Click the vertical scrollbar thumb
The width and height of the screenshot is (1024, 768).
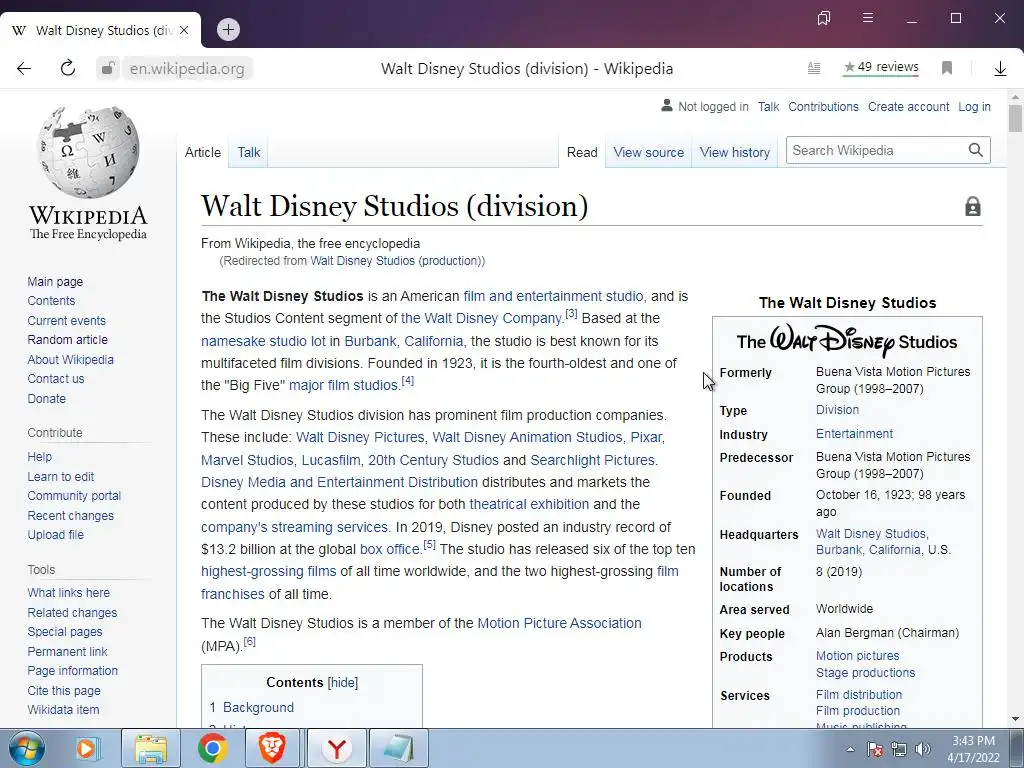pyautogui.click(x=1015, y=118)
